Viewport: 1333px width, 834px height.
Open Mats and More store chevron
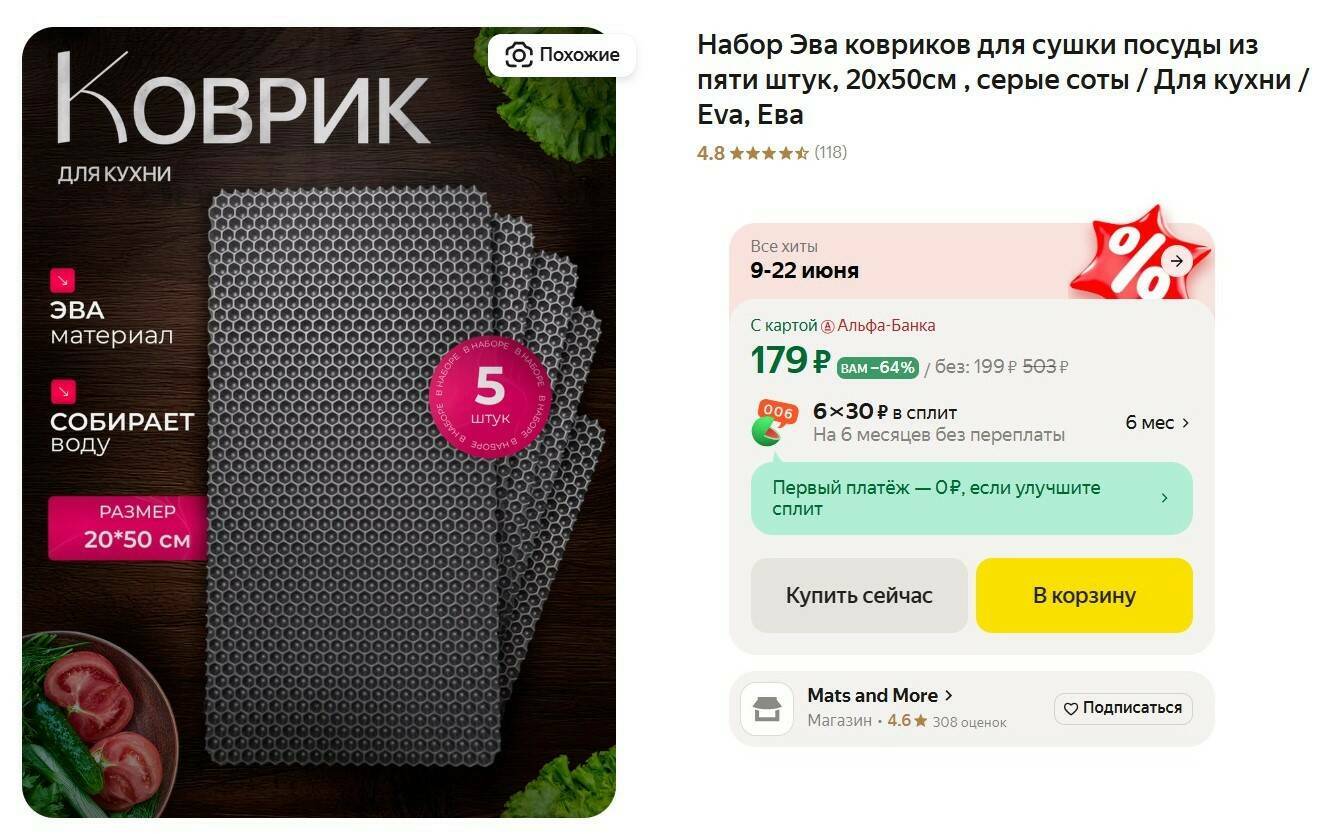coord(949,695)
